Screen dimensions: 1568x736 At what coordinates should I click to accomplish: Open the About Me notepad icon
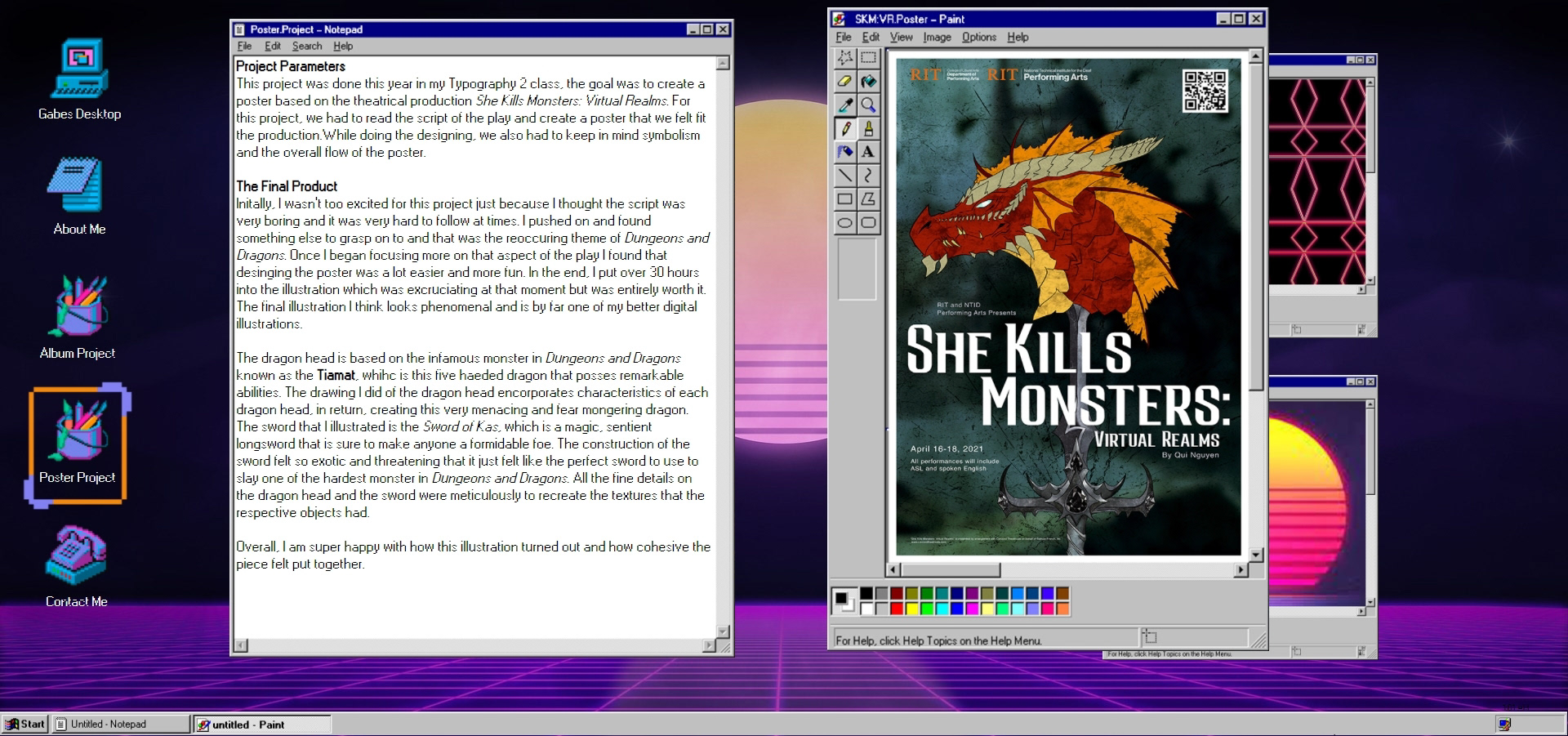pos(79,196)
